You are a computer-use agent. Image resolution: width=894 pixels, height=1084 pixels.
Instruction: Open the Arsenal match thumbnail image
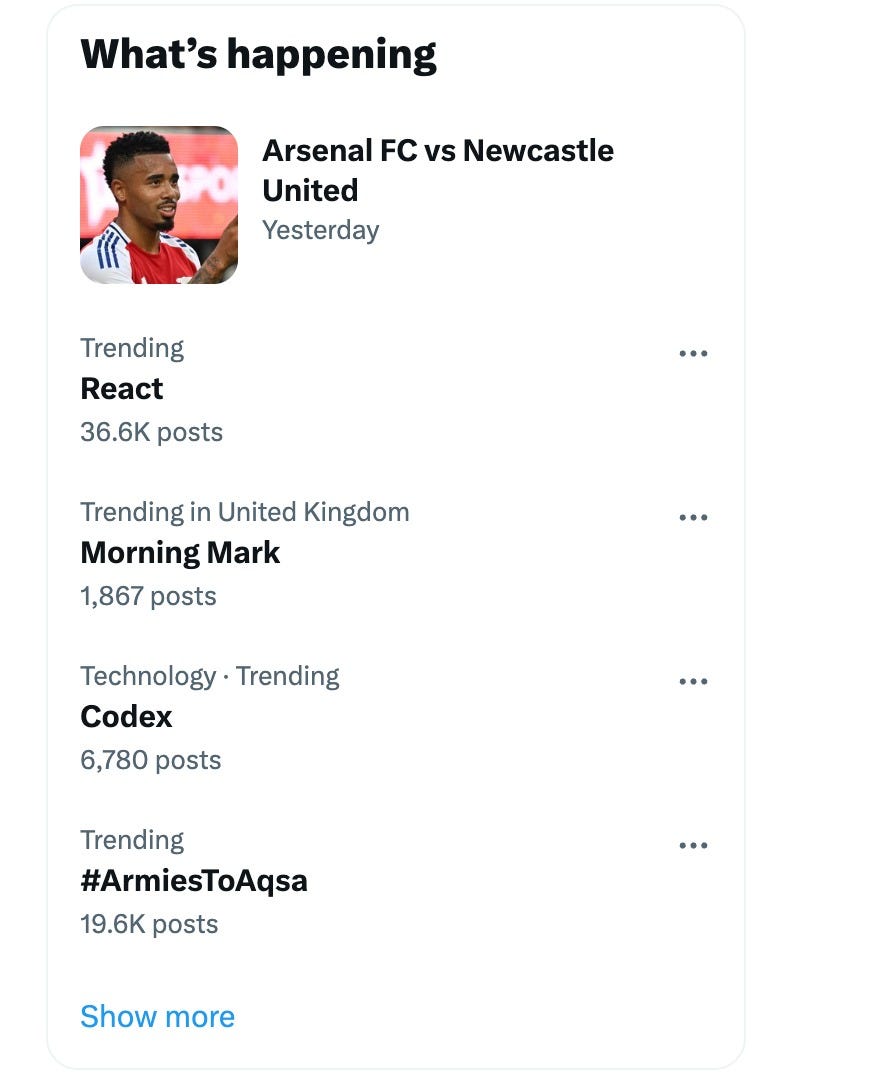(159, 205)
